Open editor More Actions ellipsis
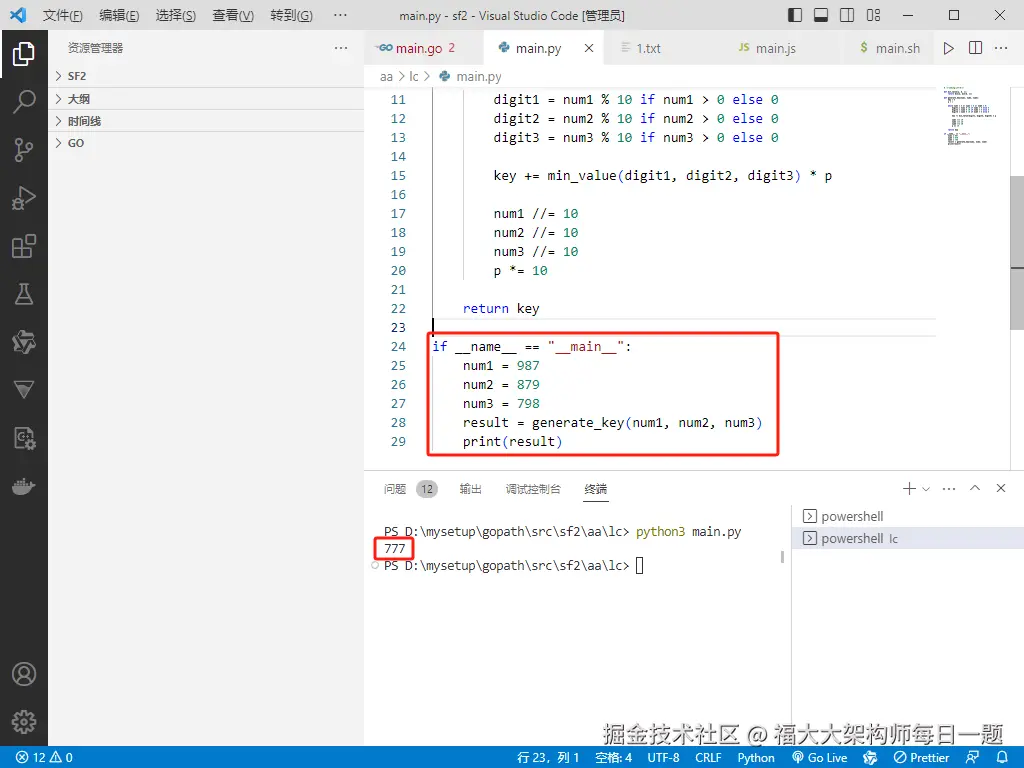The image size is (1024, 768). pyautogui.click(x=1000, y=48)
